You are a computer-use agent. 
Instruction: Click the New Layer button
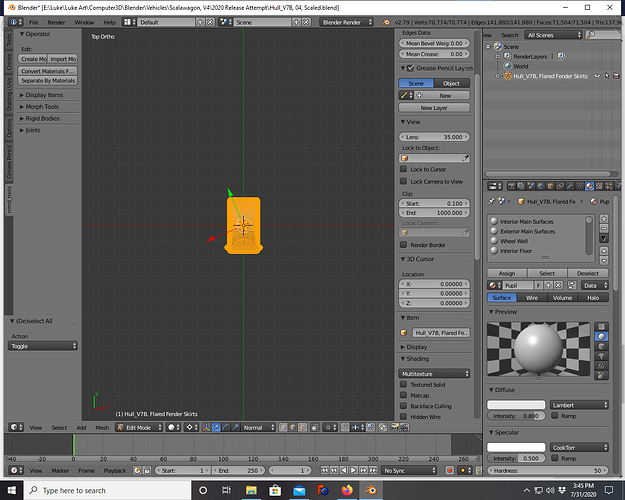click(x=434, y=108)
